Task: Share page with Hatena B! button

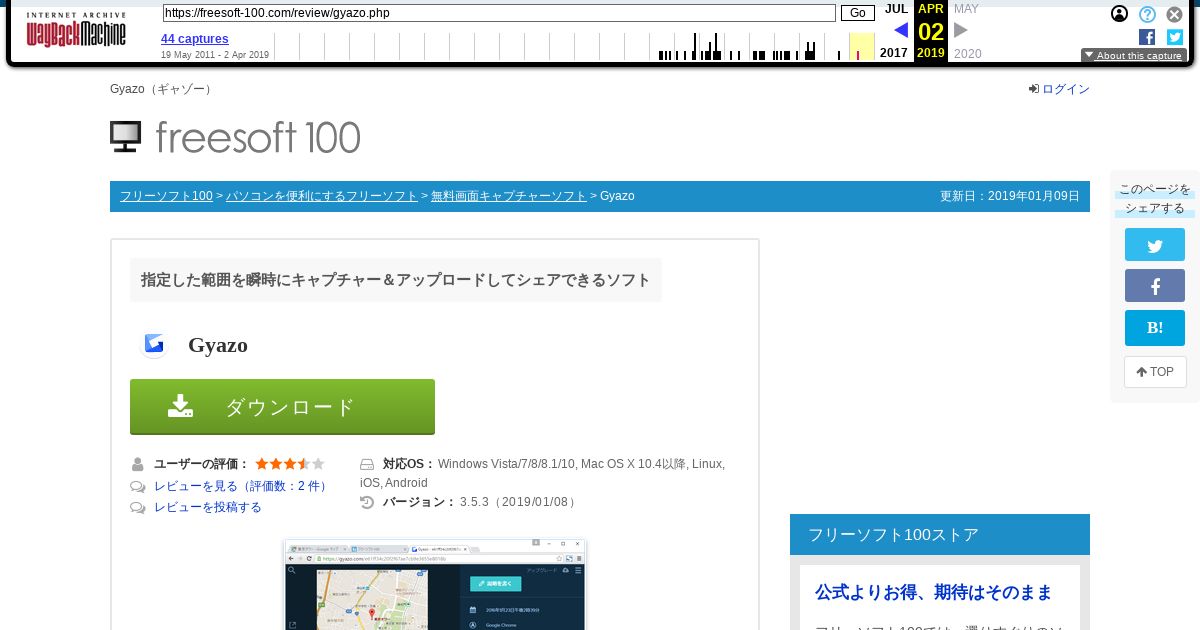Action: coord(1155,328)
